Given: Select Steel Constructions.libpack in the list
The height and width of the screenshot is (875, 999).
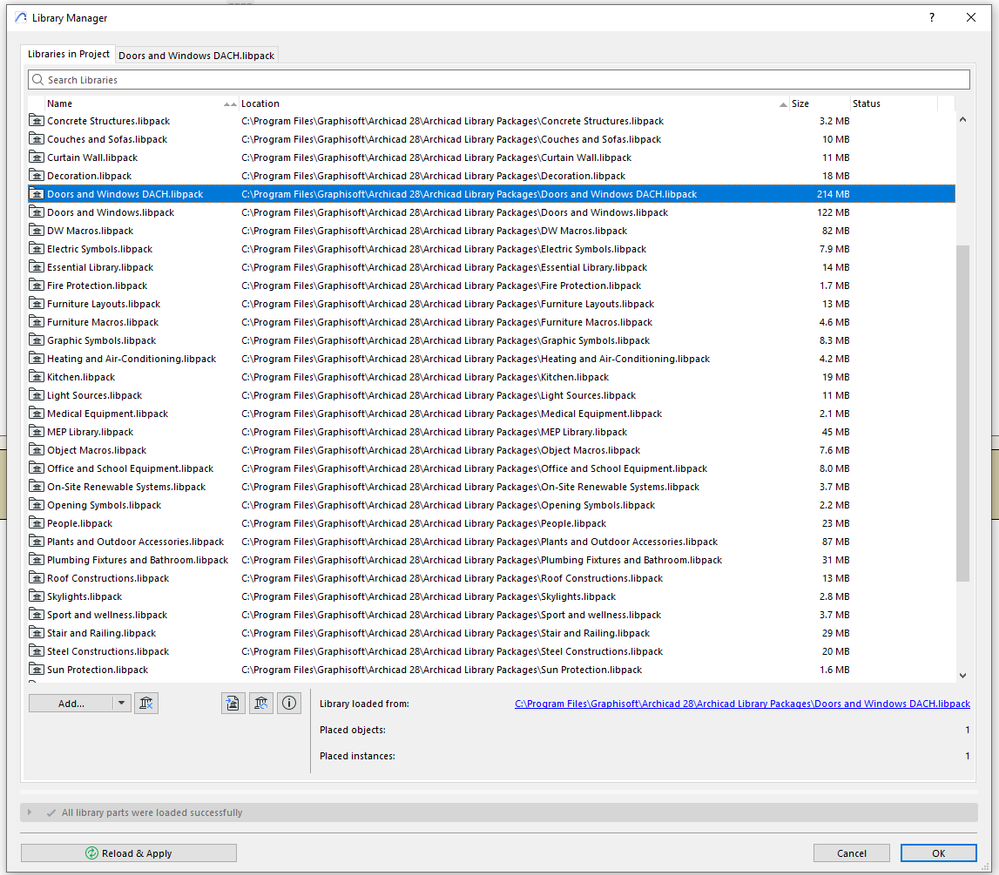Looking at the screenshot, I should tap(108, 651).
